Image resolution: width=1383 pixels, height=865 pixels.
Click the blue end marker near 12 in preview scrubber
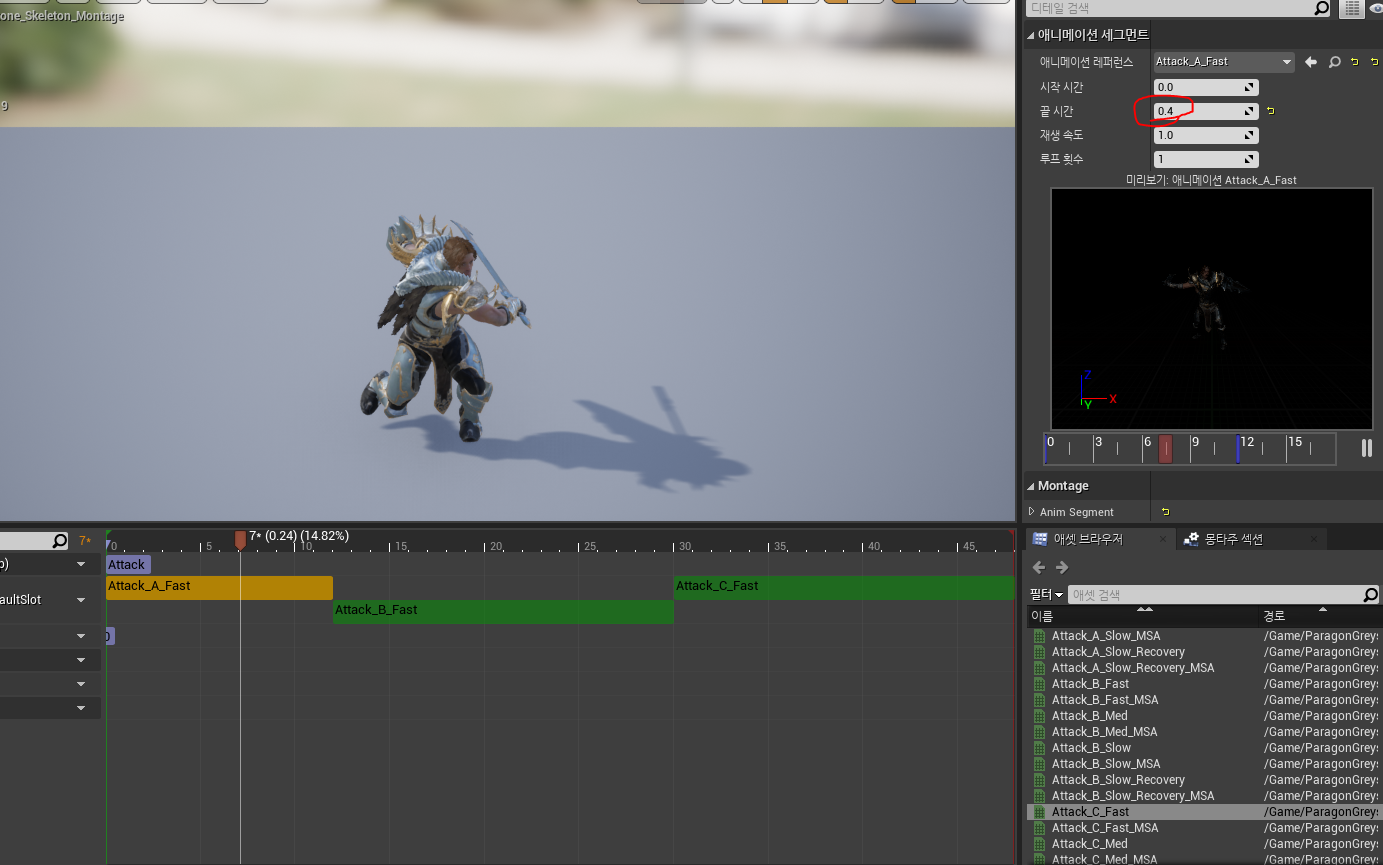tap(1238, 449)
